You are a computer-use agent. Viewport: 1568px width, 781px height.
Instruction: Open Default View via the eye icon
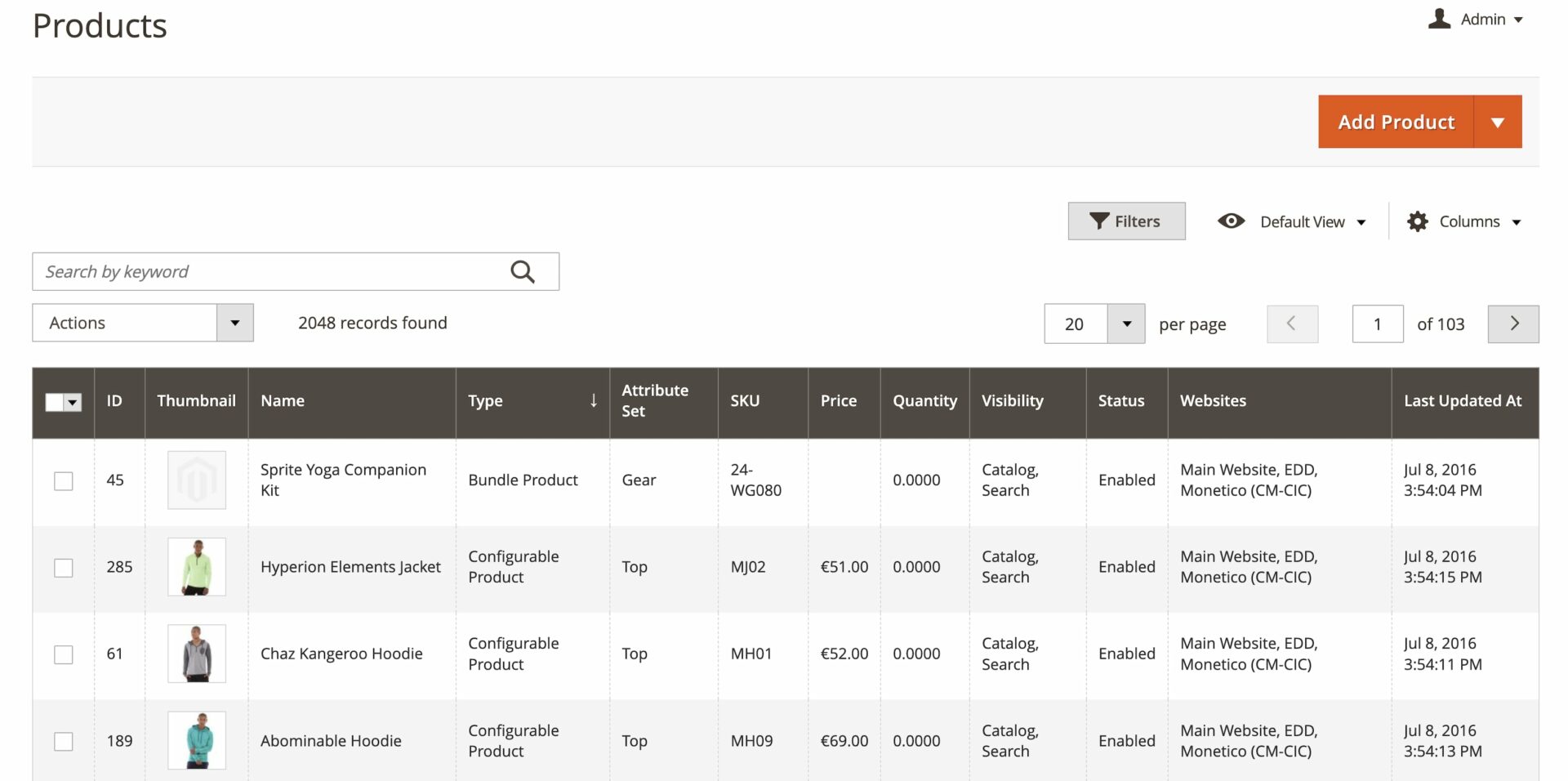pos(1231,221)
